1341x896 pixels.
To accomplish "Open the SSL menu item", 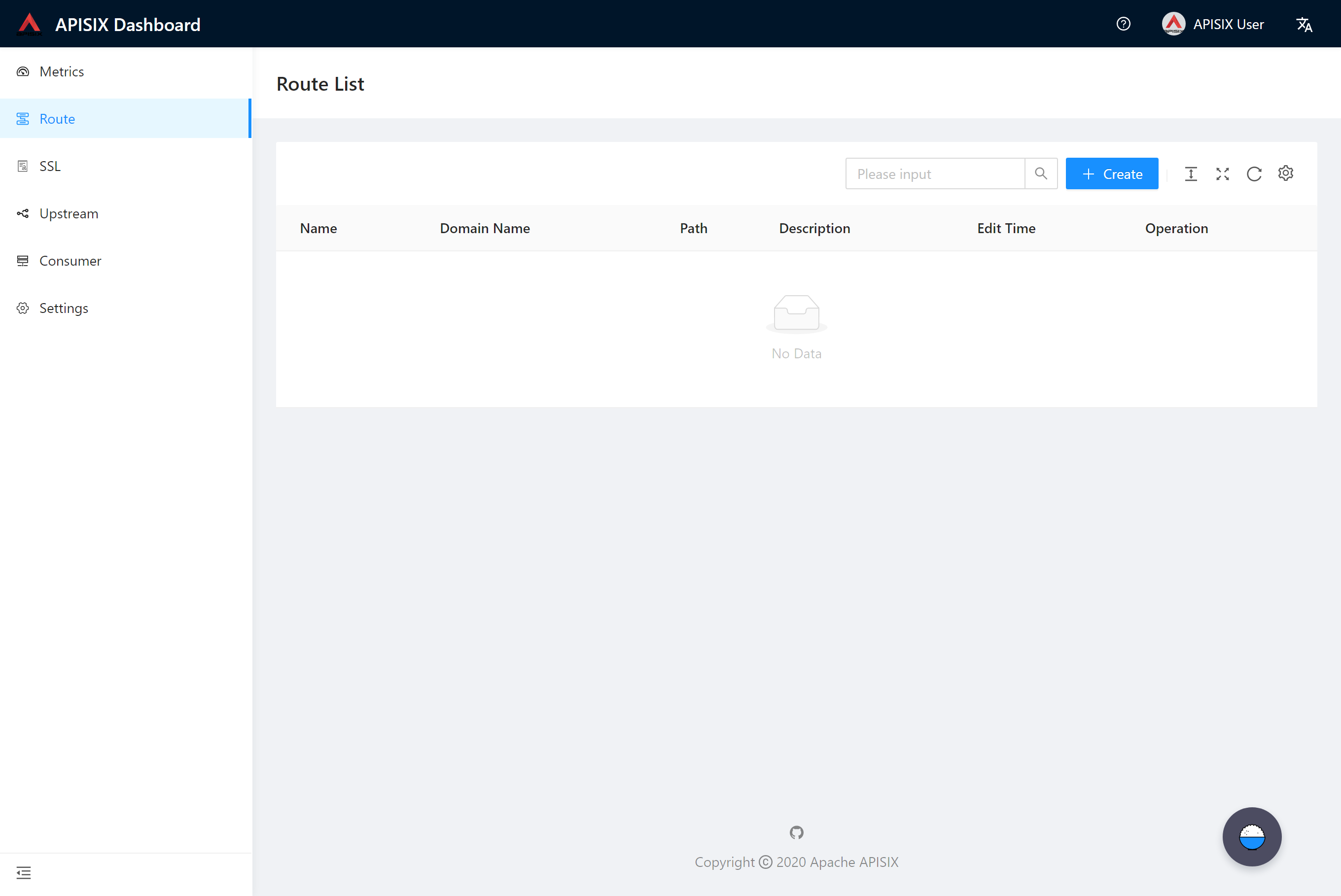I will [50, 166].
